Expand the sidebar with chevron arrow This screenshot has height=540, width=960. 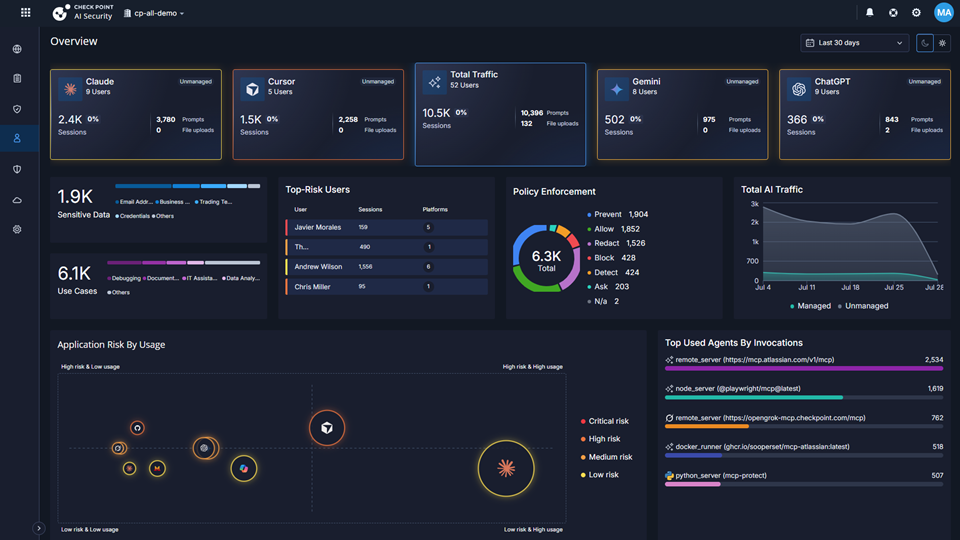(39, 528)
